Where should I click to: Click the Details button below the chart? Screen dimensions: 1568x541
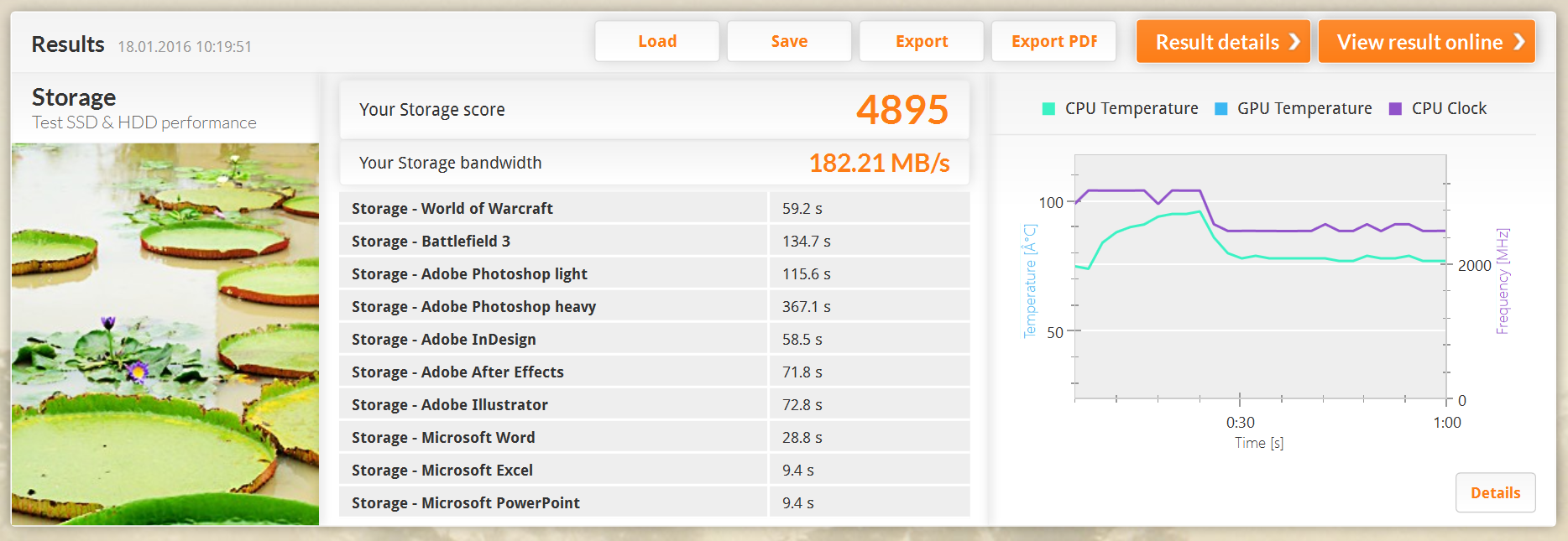coord(1495,492)
